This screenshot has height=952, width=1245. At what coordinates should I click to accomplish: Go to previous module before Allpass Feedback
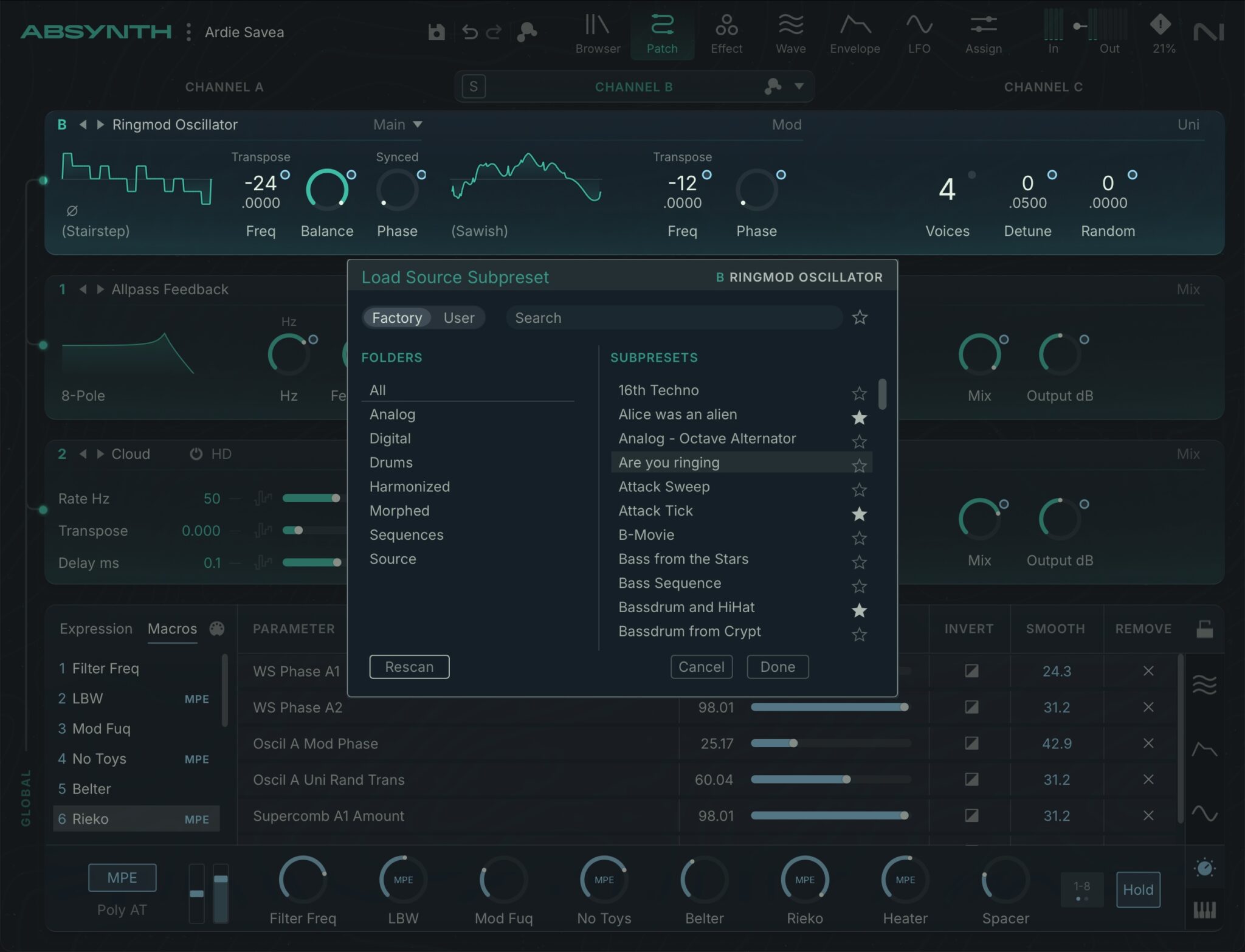click(x=83, y=289)
